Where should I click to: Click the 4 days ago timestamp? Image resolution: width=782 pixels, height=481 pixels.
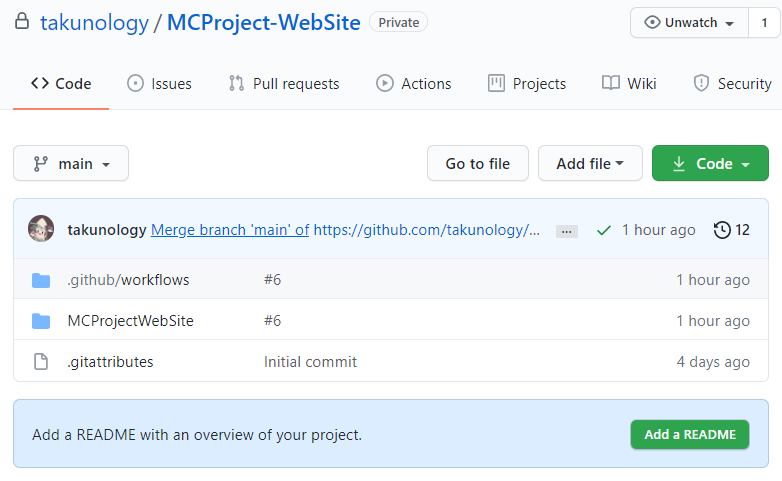[713, 362]
